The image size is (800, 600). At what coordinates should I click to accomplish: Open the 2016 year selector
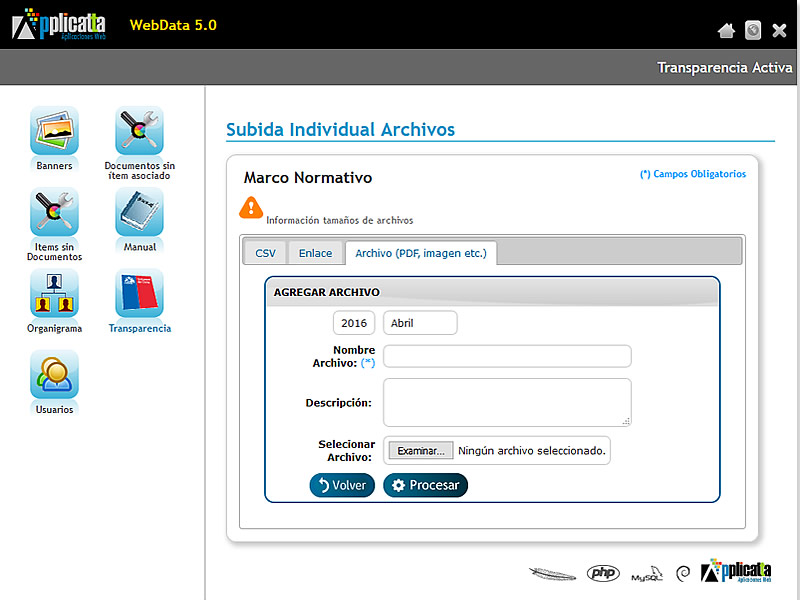tap(355, 322)
